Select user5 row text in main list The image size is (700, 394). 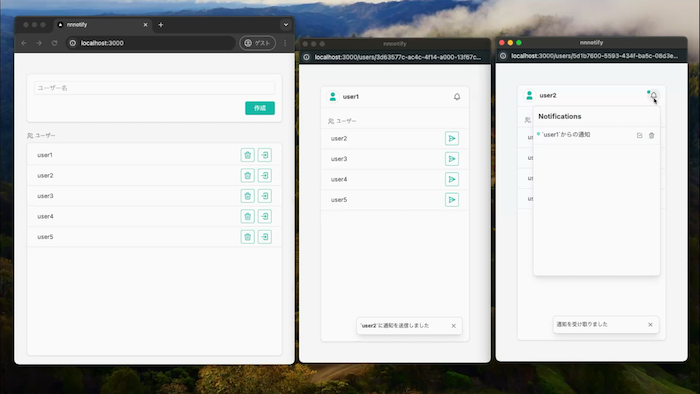[x=45, y=237]
